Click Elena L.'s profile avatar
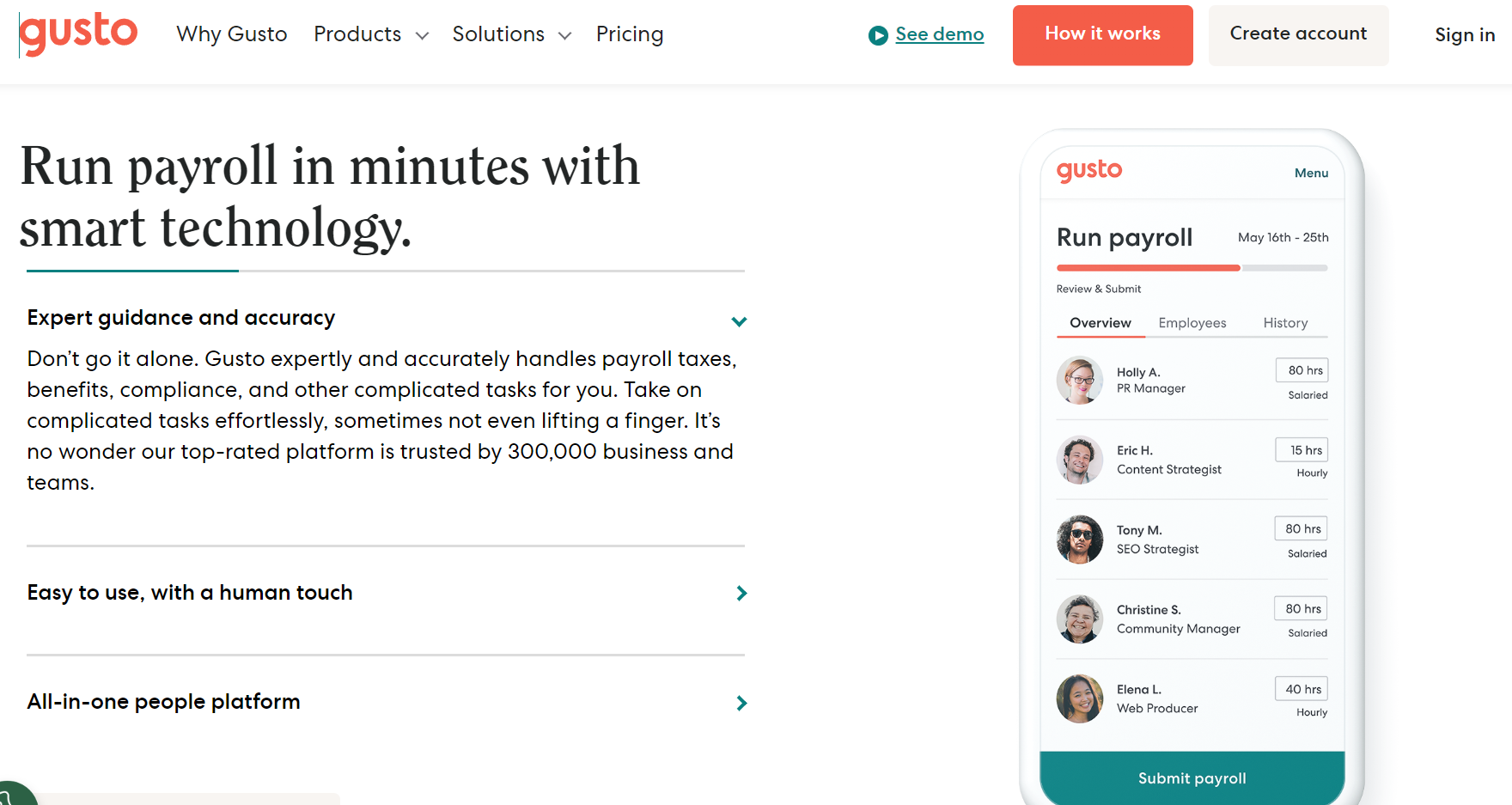This screenshot has height=805, width=1512. 1080,698
